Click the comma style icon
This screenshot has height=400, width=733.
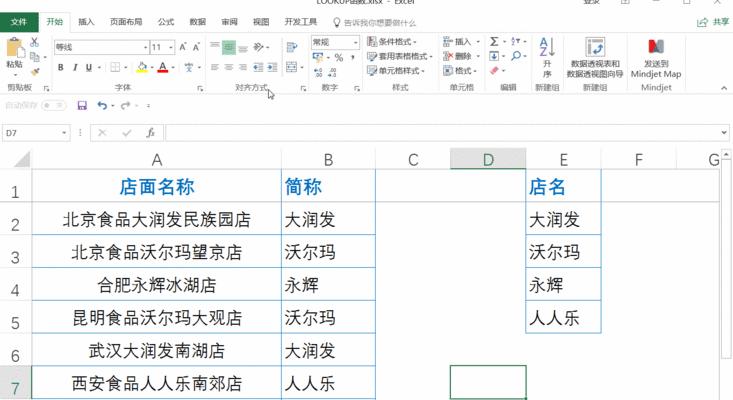coord(353,57)
